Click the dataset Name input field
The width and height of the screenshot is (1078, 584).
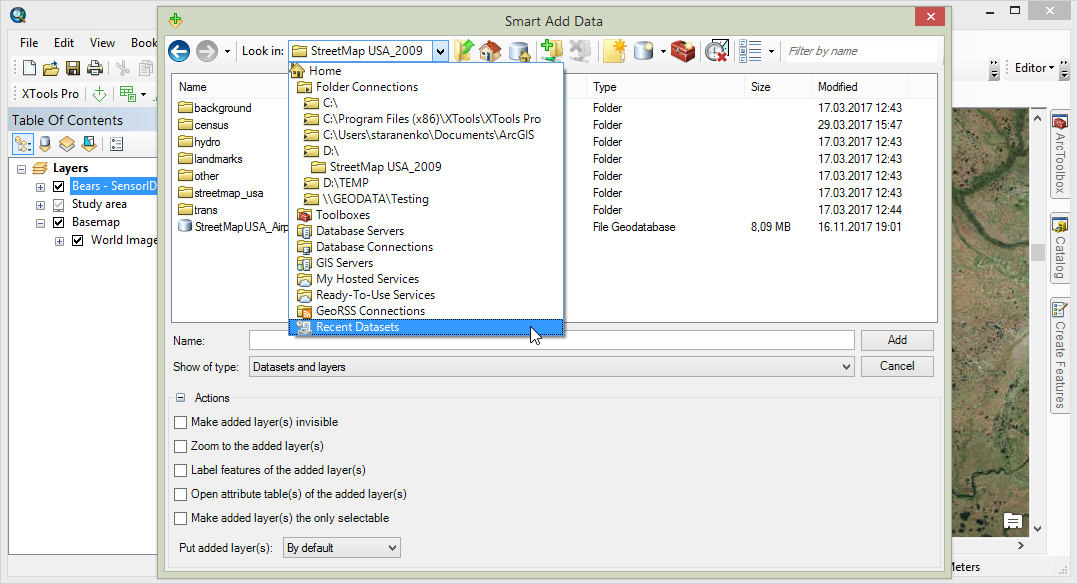tap(551, 340)
